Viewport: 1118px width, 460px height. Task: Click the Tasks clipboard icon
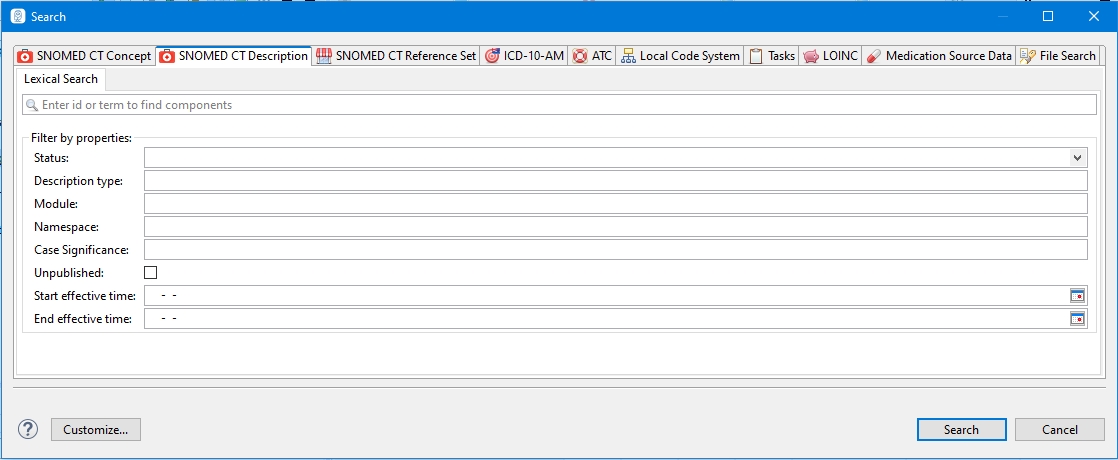[756, 56]
